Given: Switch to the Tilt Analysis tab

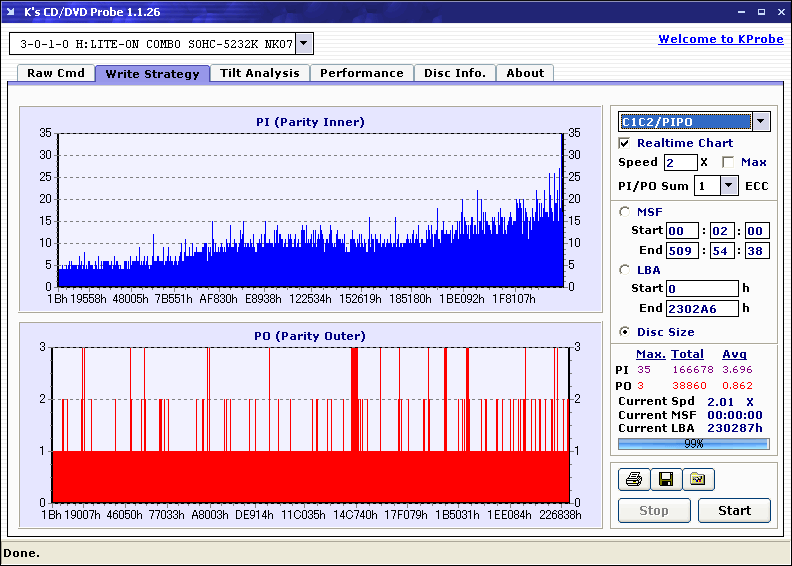Looking at the screenshot, I should click(x=259, y=73).
